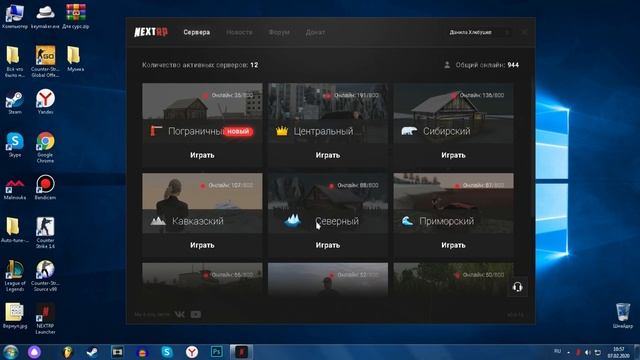Open the Музыка folder on the desktop
The image size is (640, 360).
pos(75,59)
